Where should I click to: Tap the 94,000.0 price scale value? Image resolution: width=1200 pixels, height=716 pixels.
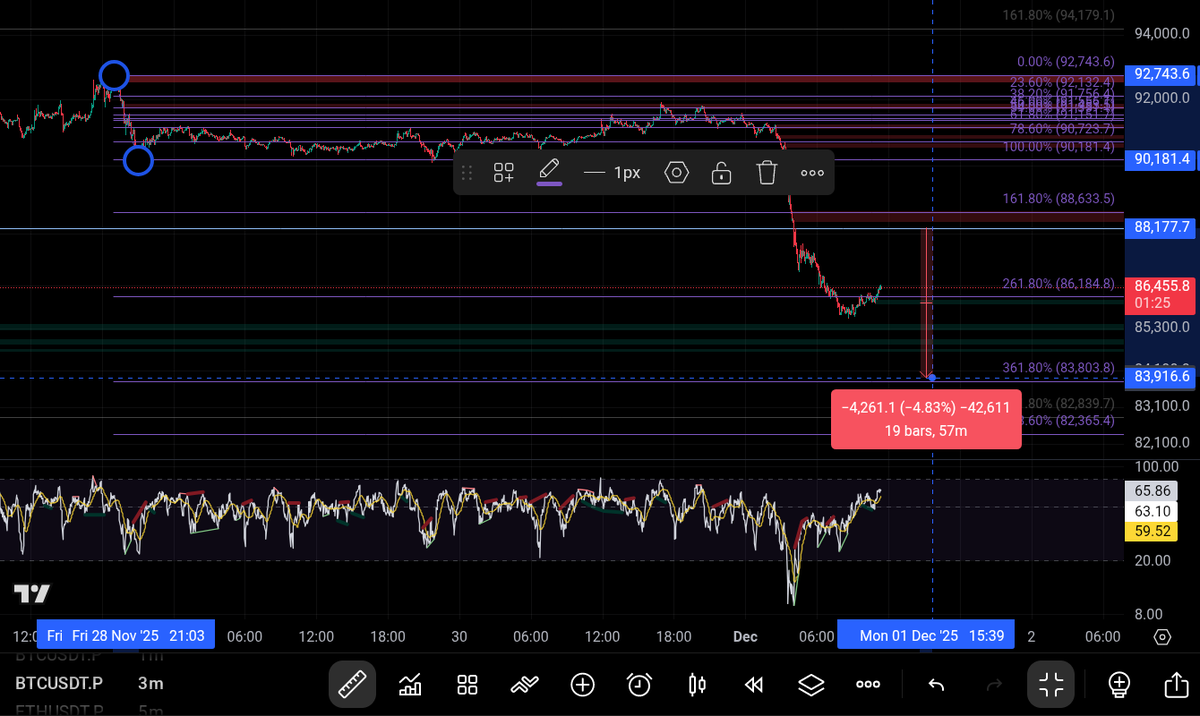1162,33
